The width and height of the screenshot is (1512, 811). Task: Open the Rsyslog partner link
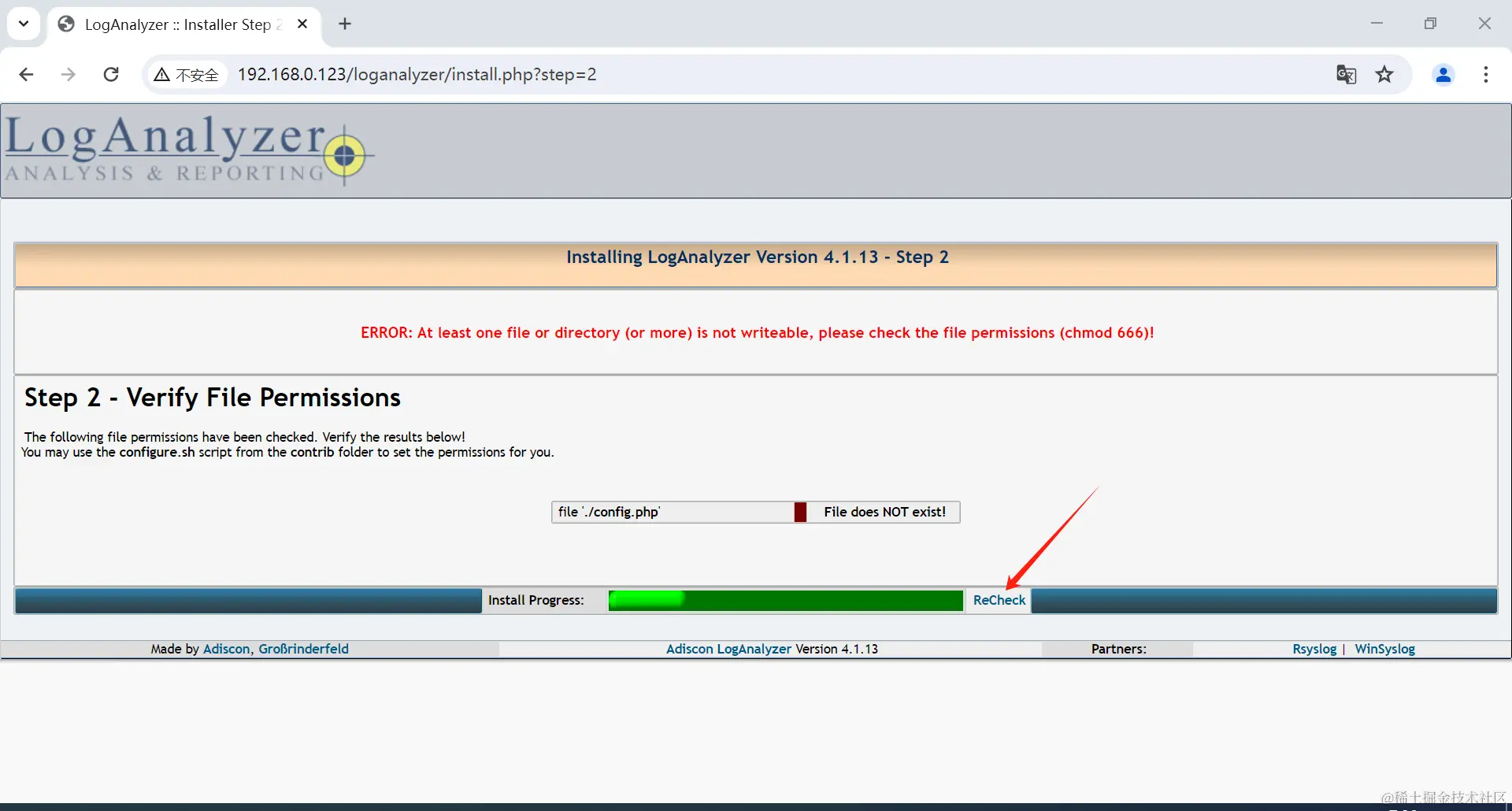(1314, 649)
